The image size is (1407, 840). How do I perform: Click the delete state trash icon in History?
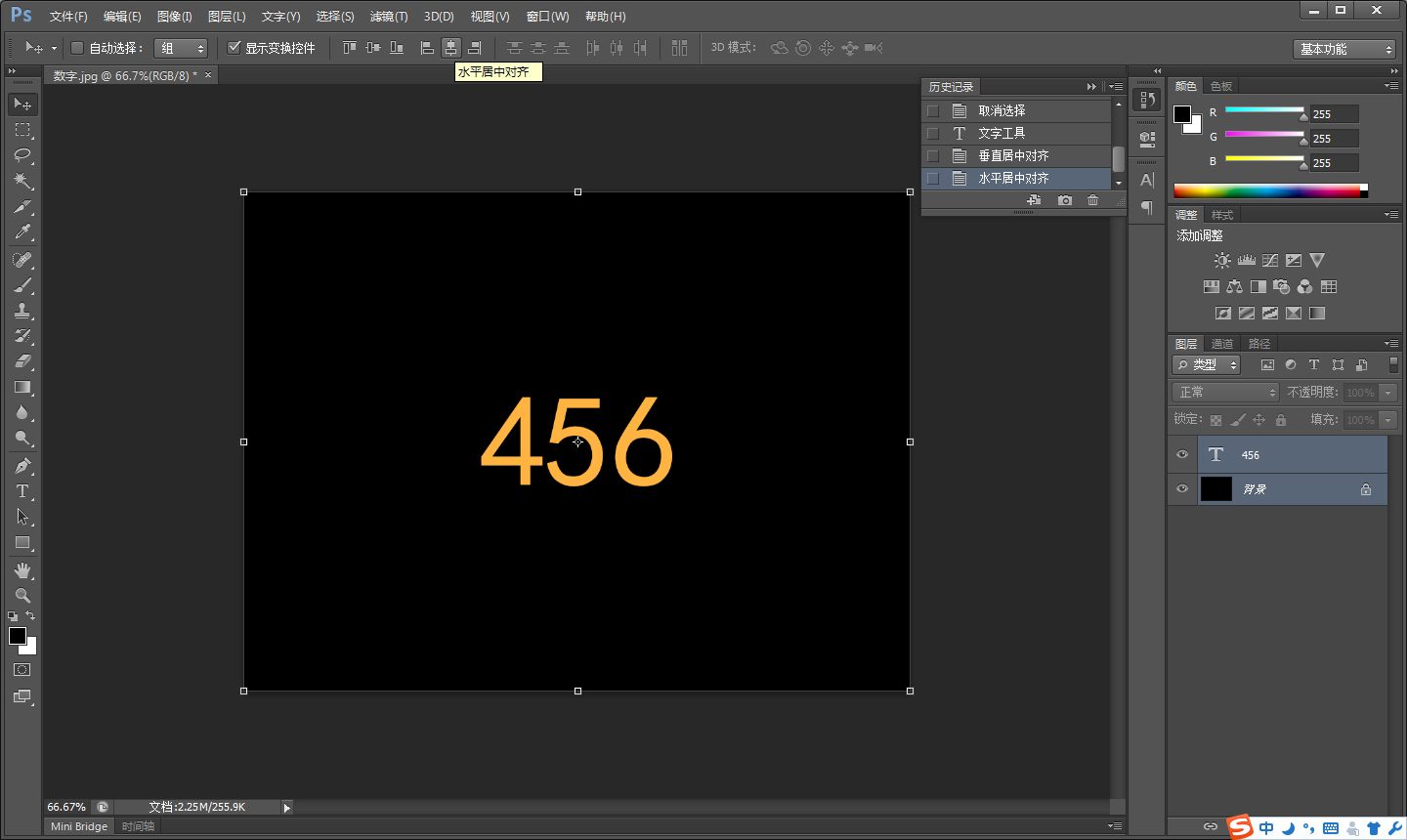click(1092, 200)
